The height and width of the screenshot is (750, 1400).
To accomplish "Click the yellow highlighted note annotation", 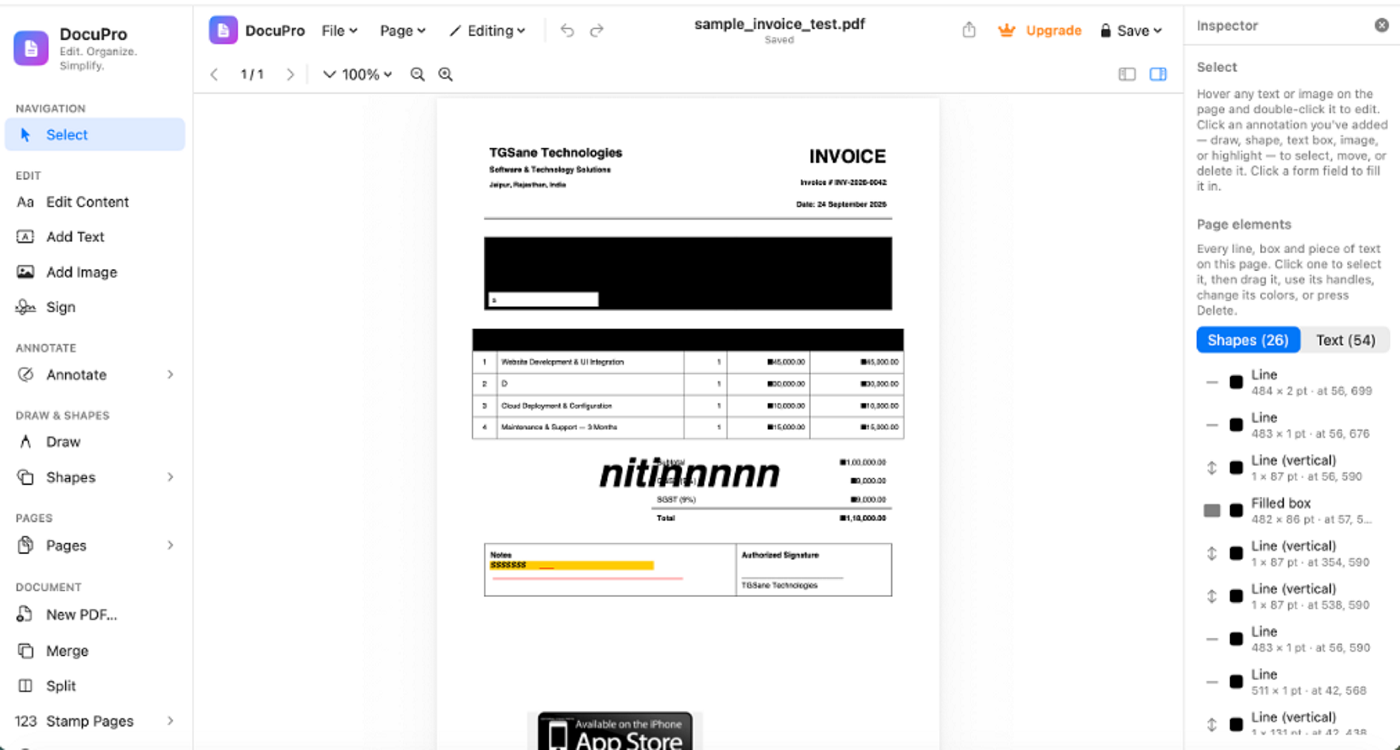I will [571, 566].
